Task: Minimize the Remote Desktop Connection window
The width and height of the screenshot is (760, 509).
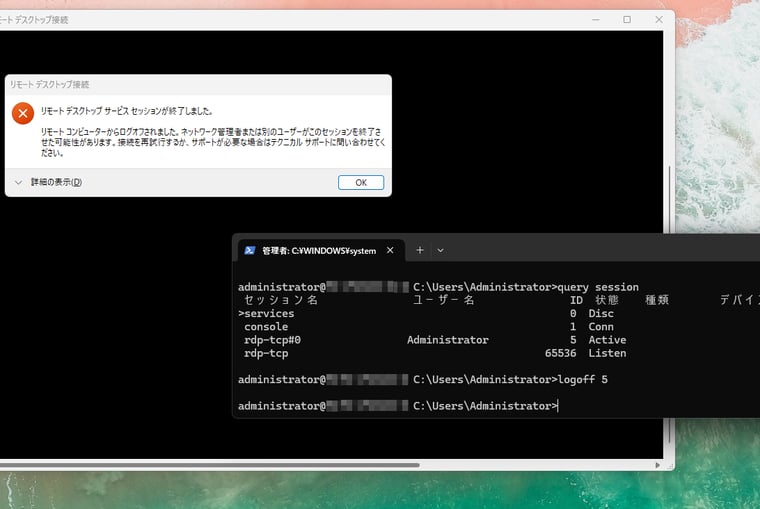Action: [596, 19]
